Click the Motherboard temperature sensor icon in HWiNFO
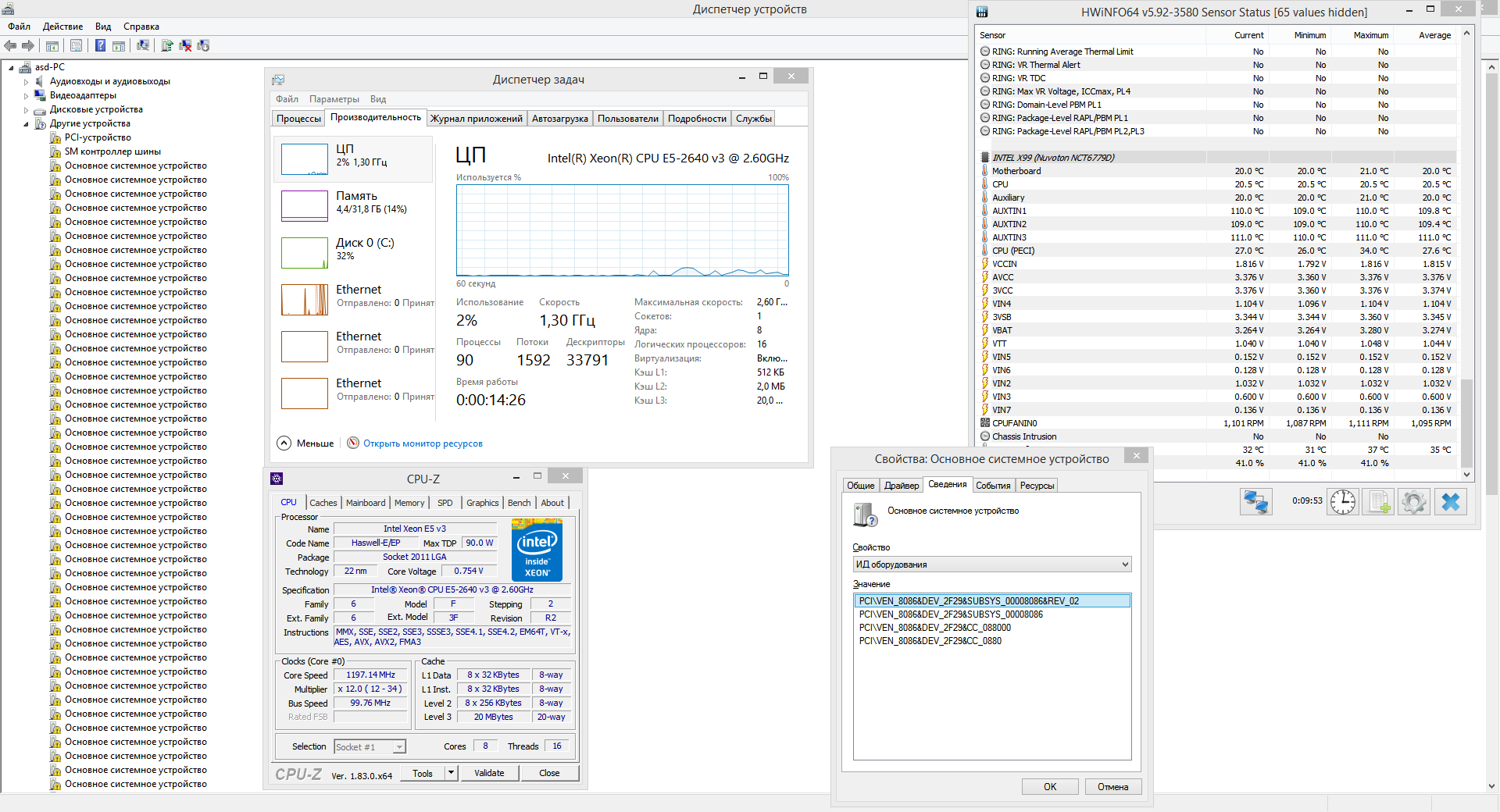The image size is (1500, 812). 985,171
